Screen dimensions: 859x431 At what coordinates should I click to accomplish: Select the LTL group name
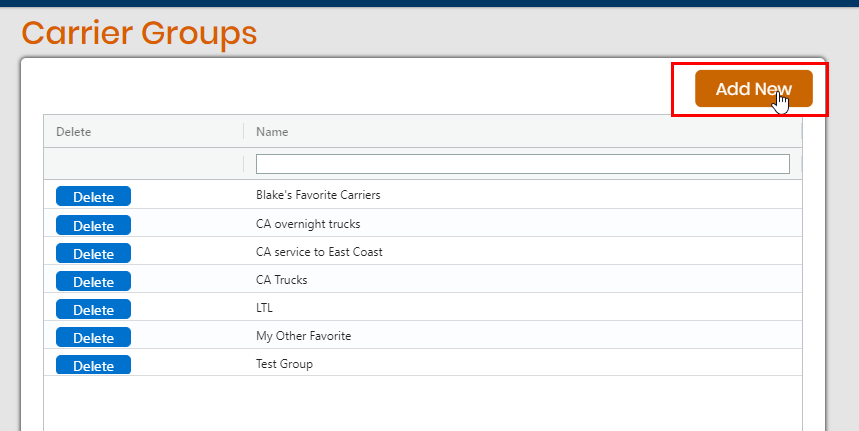264,308
